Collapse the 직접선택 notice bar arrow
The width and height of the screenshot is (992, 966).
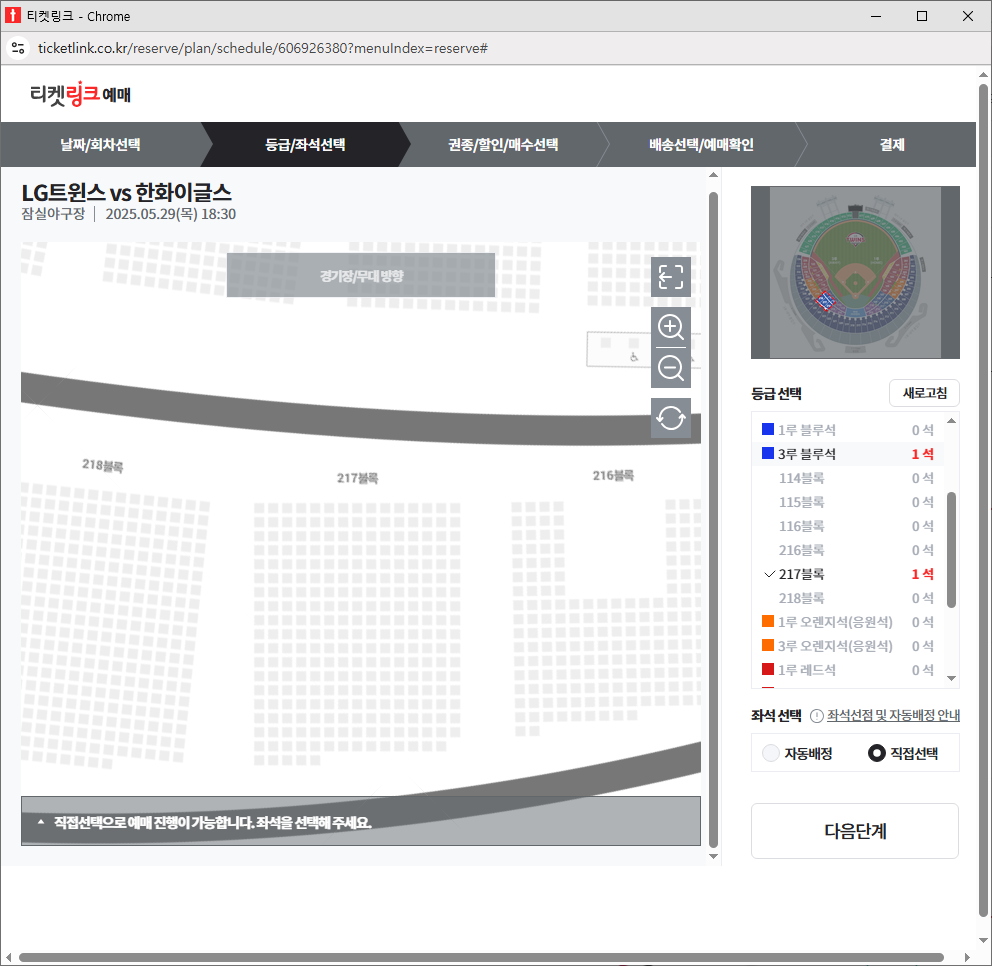click(x=41, y=822)
